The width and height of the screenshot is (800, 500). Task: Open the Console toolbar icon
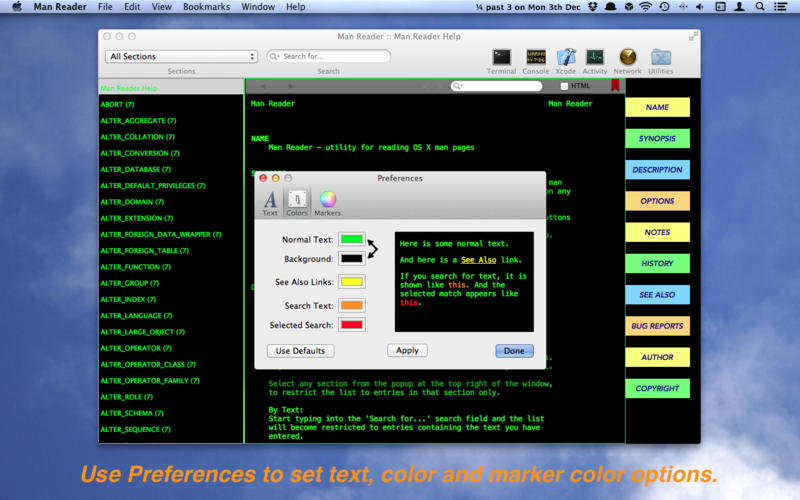(536, 57)
